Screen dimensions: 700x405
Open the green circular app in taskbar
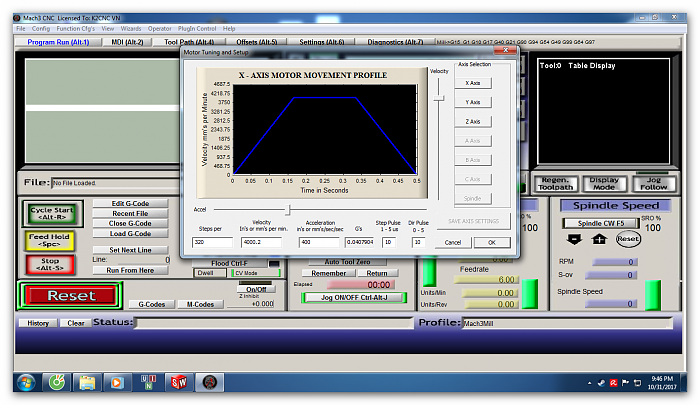pos(57,382)
